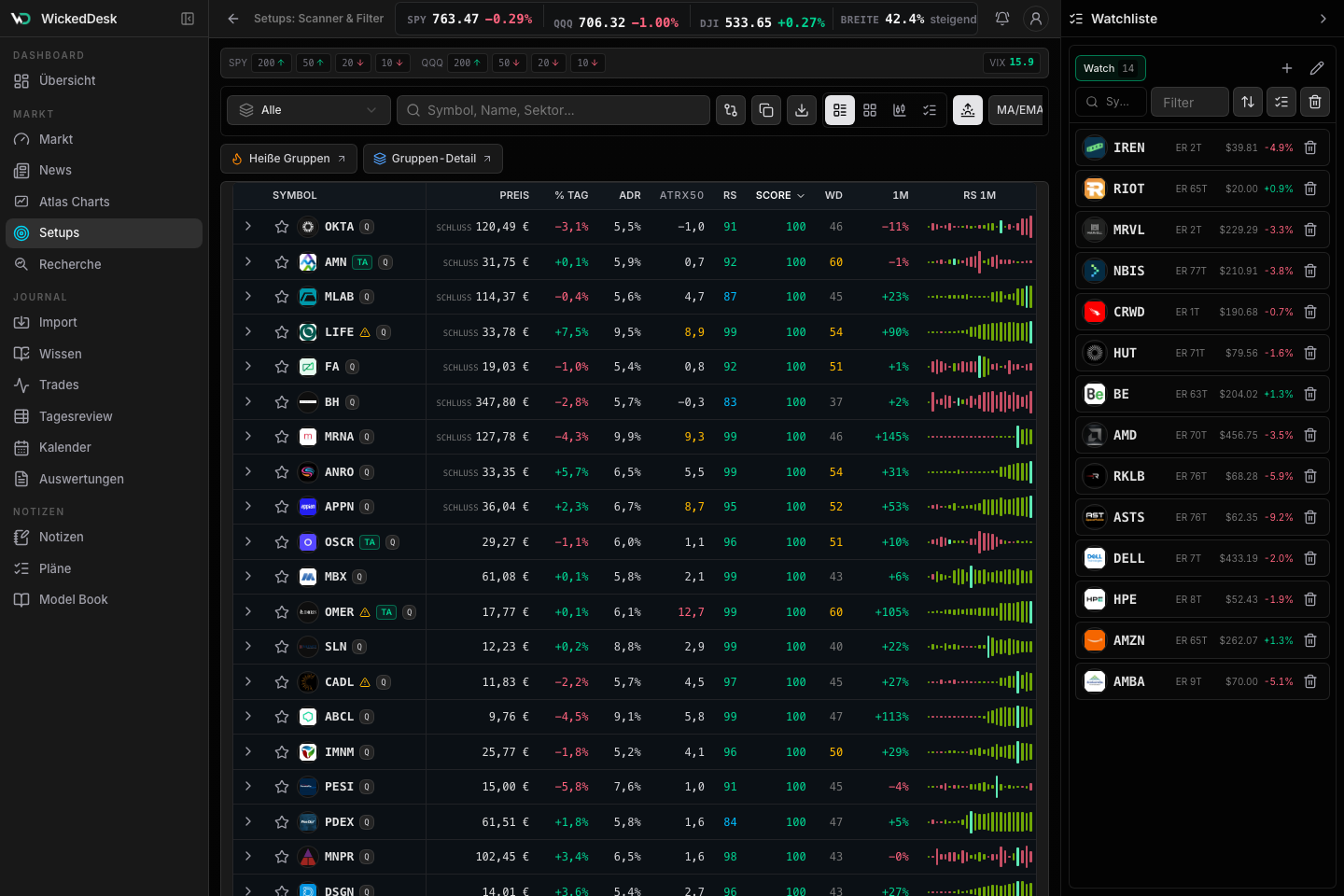
Task: Expand MNPR row details
Action: pos(248,857)
